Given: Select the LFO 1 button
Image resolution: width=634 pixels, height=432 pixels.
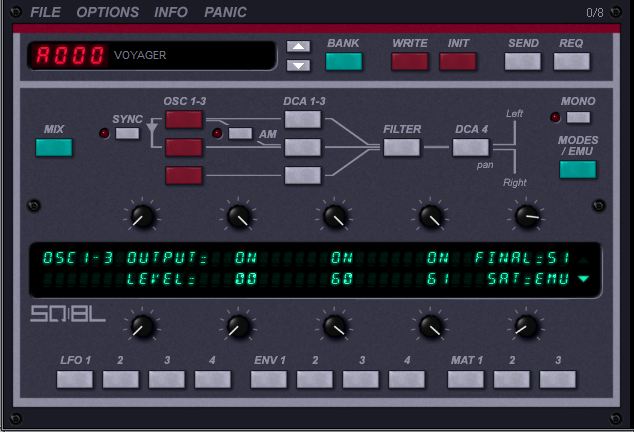Looking at the screenshot, I should 75,379.
